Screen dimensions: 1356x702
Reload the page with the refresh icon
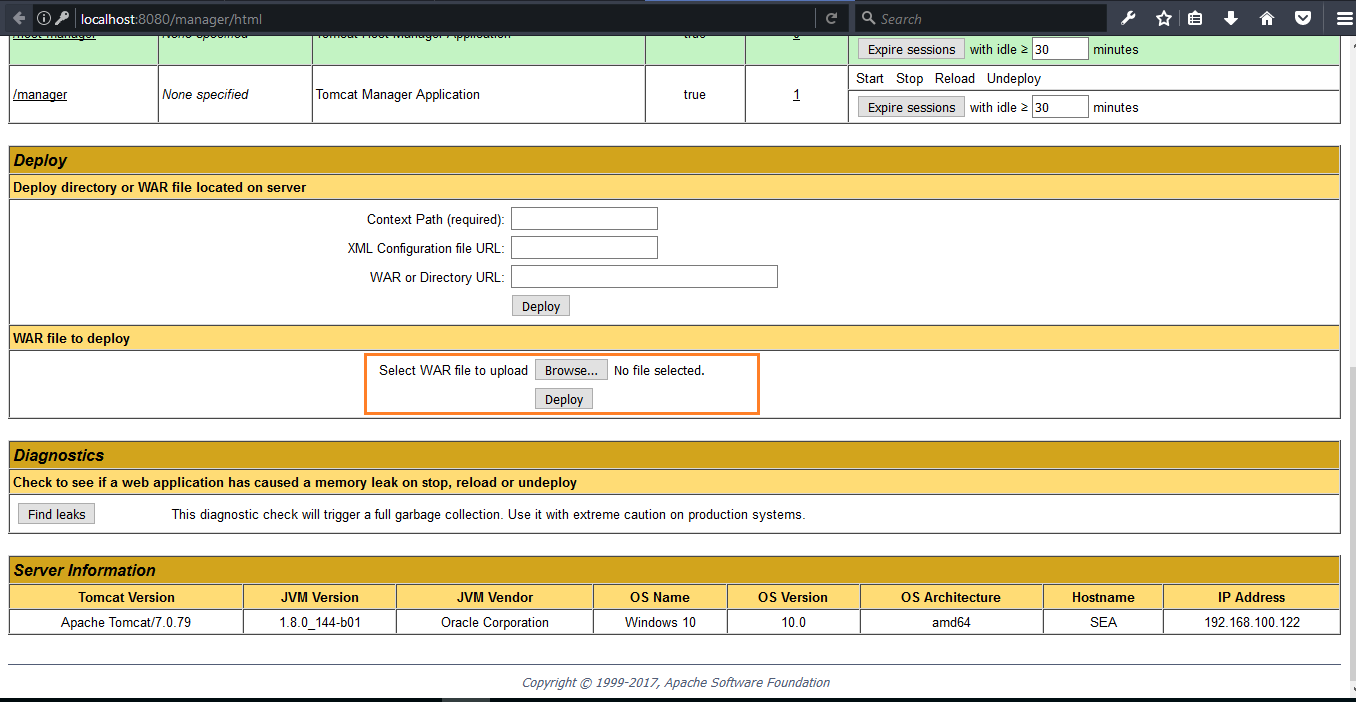click(831, 18)
